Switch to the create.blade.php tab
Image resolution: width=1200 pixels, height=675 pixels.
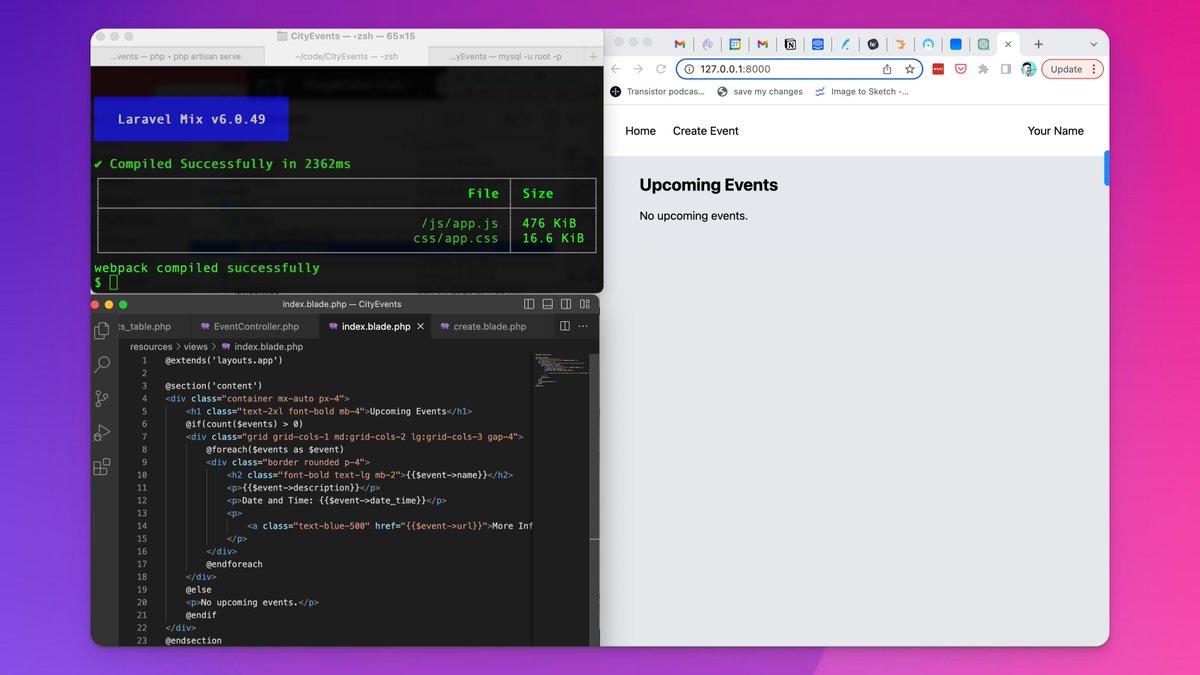pyautogui.click(x=489, y=326)
